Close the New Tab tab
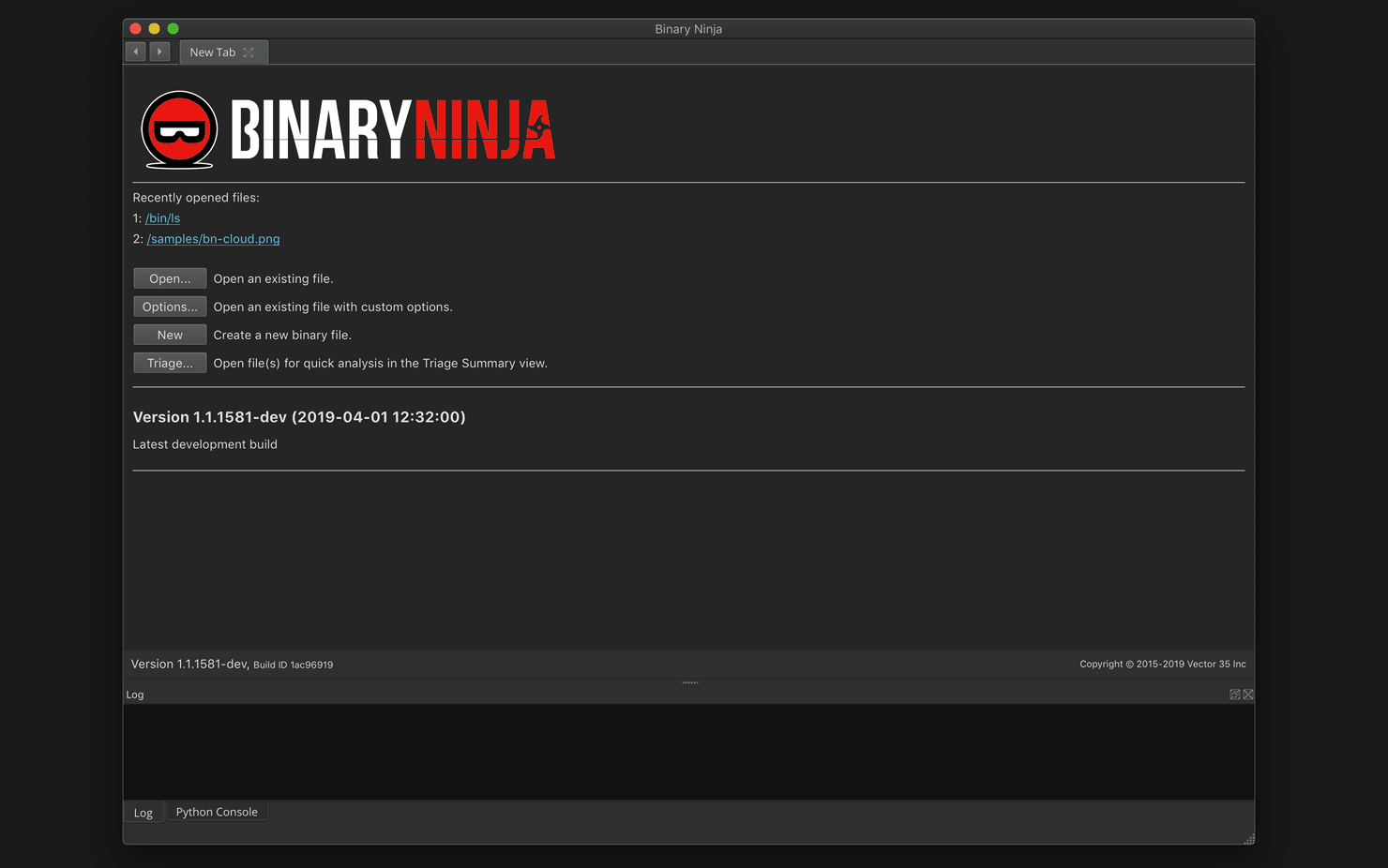1388x868 pixels. click(249, 52)
